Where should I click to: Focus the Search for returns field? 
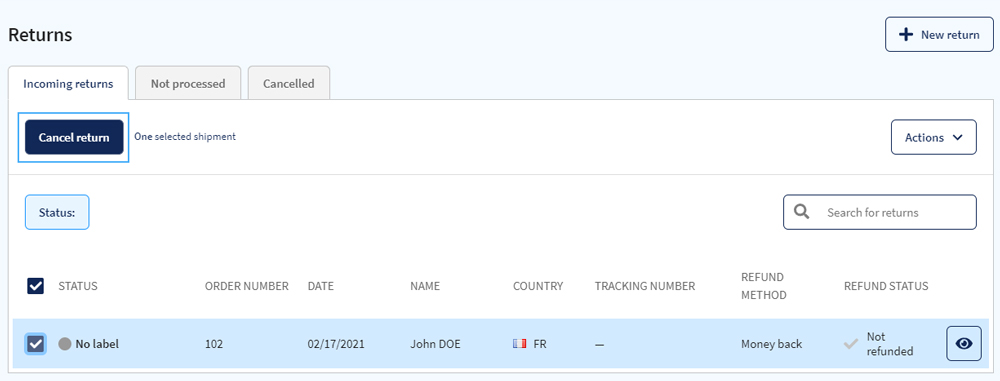click(880, 212)
